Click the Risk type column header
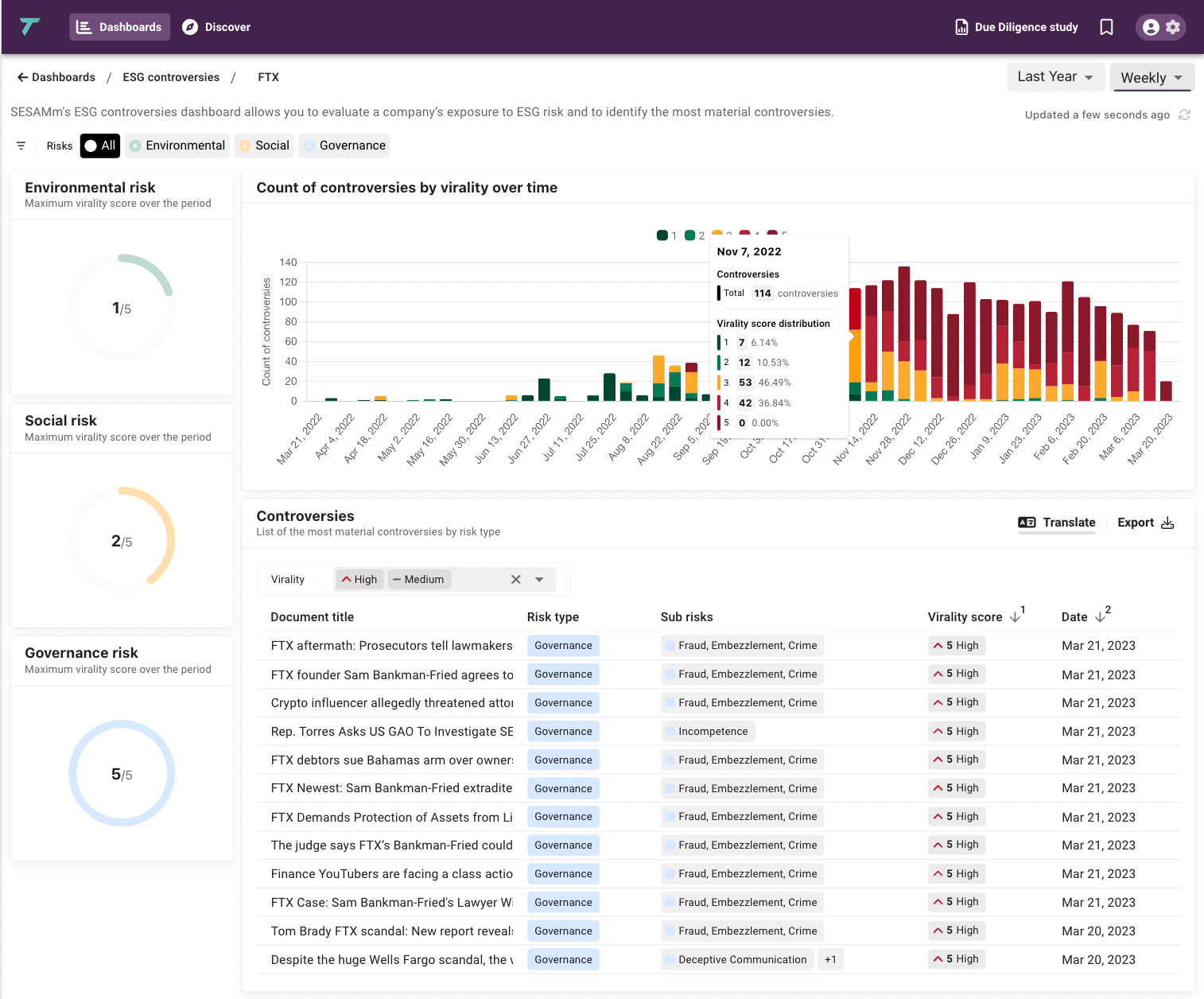Screen dimensions: 1204x999 553,616
